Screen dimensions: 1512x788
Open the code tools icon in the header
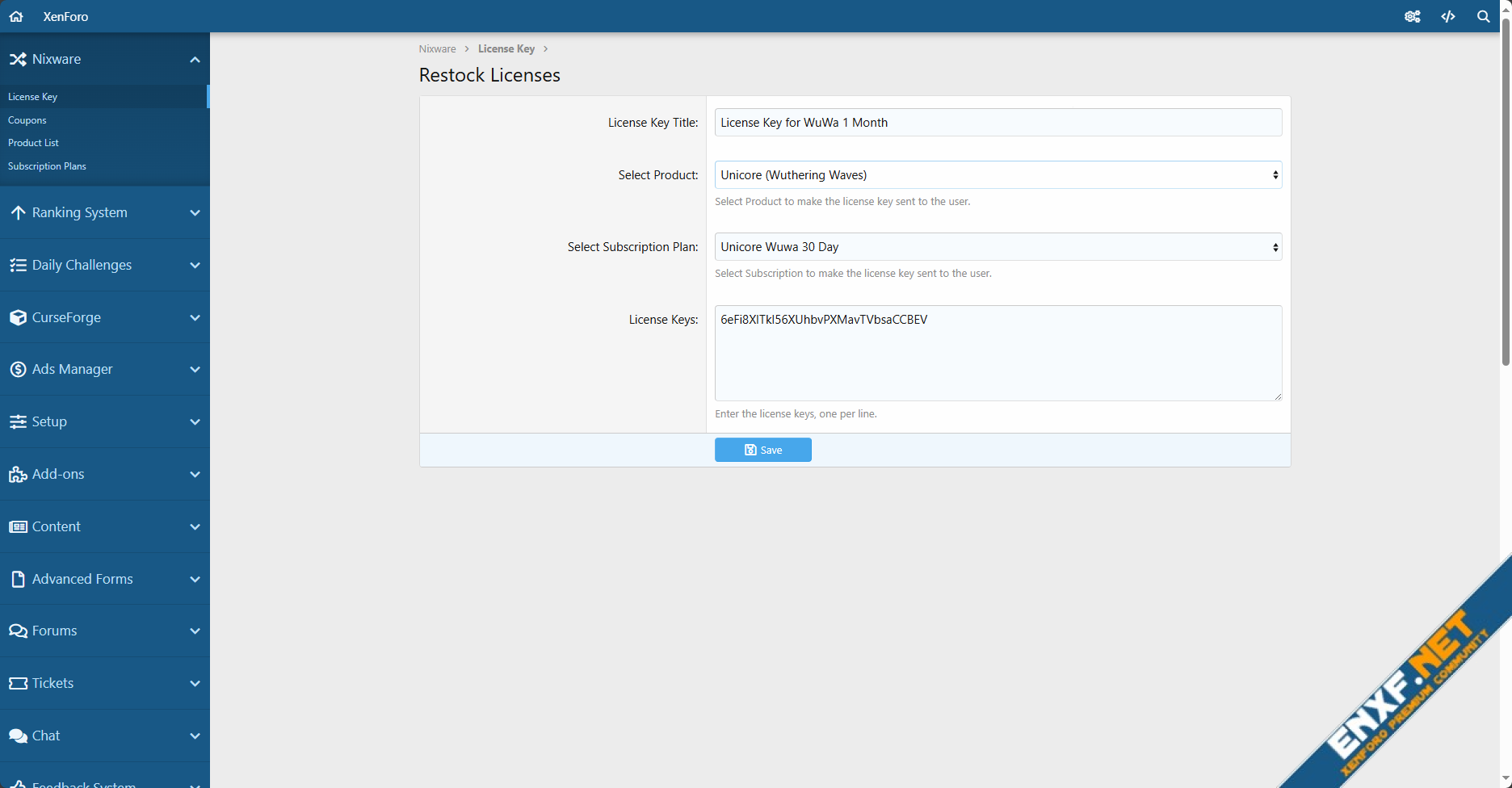[x=1448, y=16]
